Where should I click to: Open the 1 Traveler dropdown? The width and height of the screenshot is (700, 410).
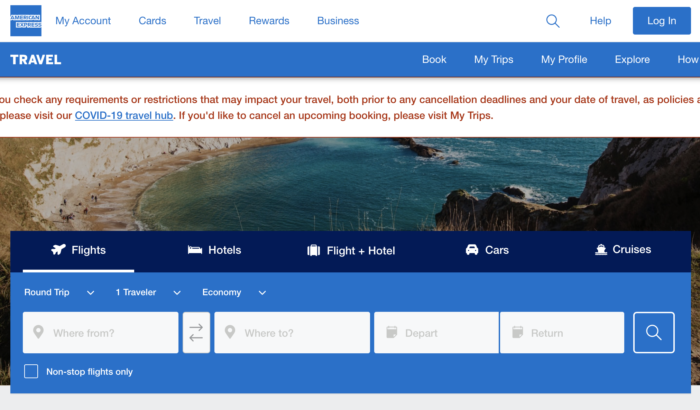click(x=148, y=293)
